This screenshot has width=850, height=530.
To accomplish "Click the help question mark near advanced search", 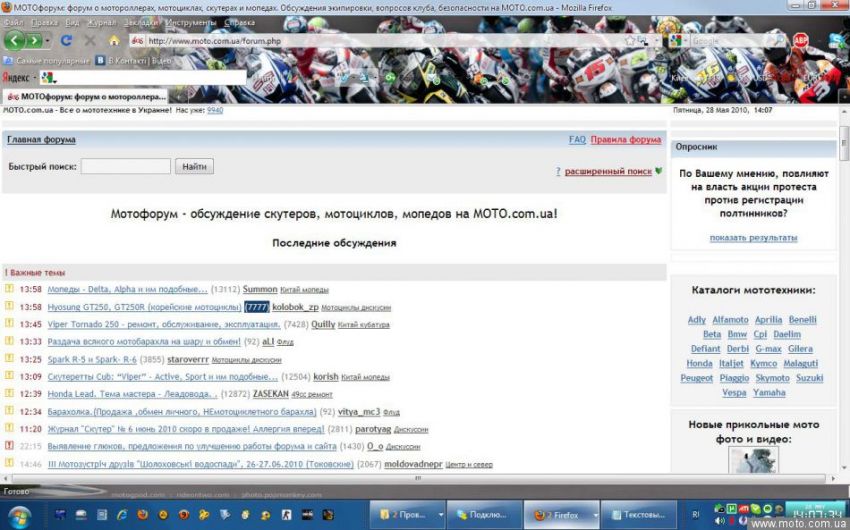I will 558,172.
